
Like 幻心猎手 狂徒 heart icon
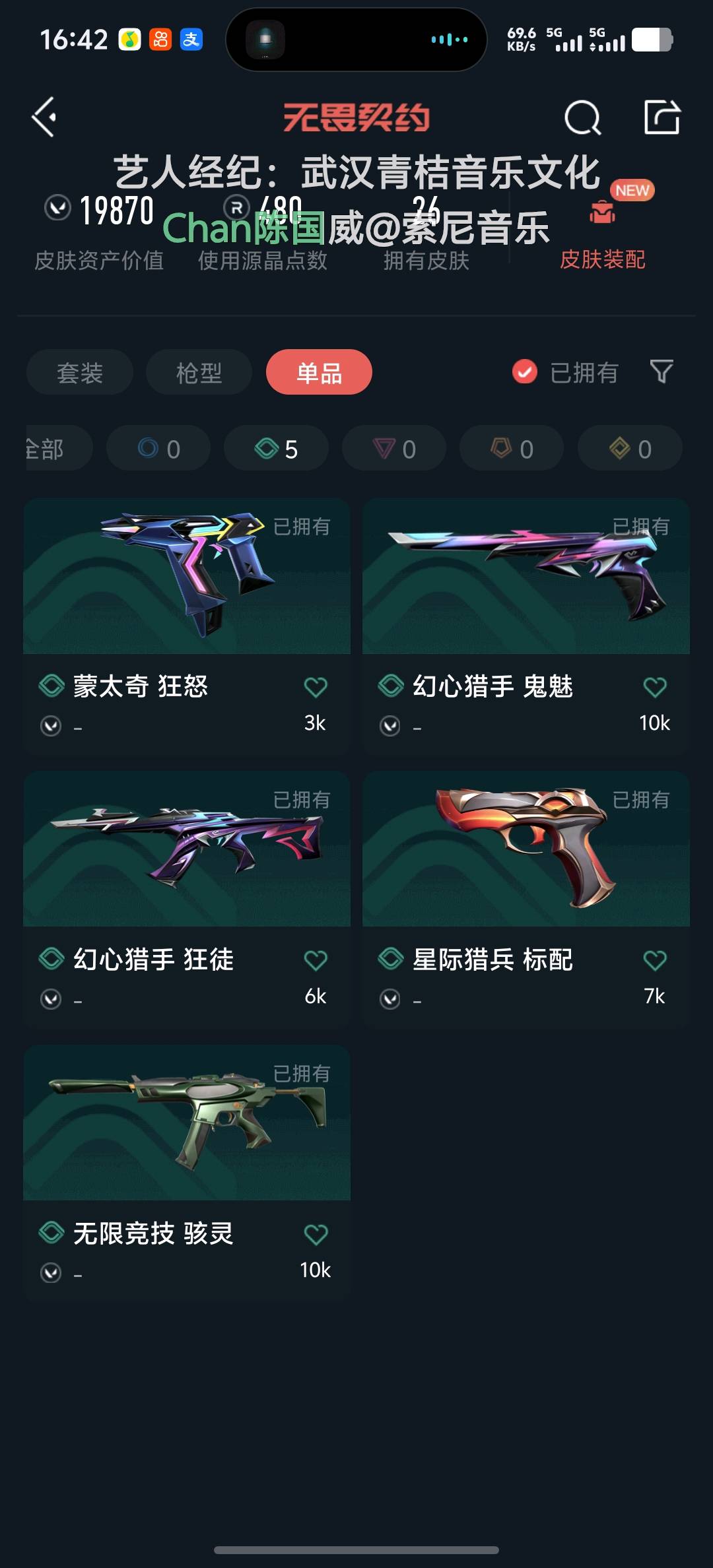pos(316,960)
